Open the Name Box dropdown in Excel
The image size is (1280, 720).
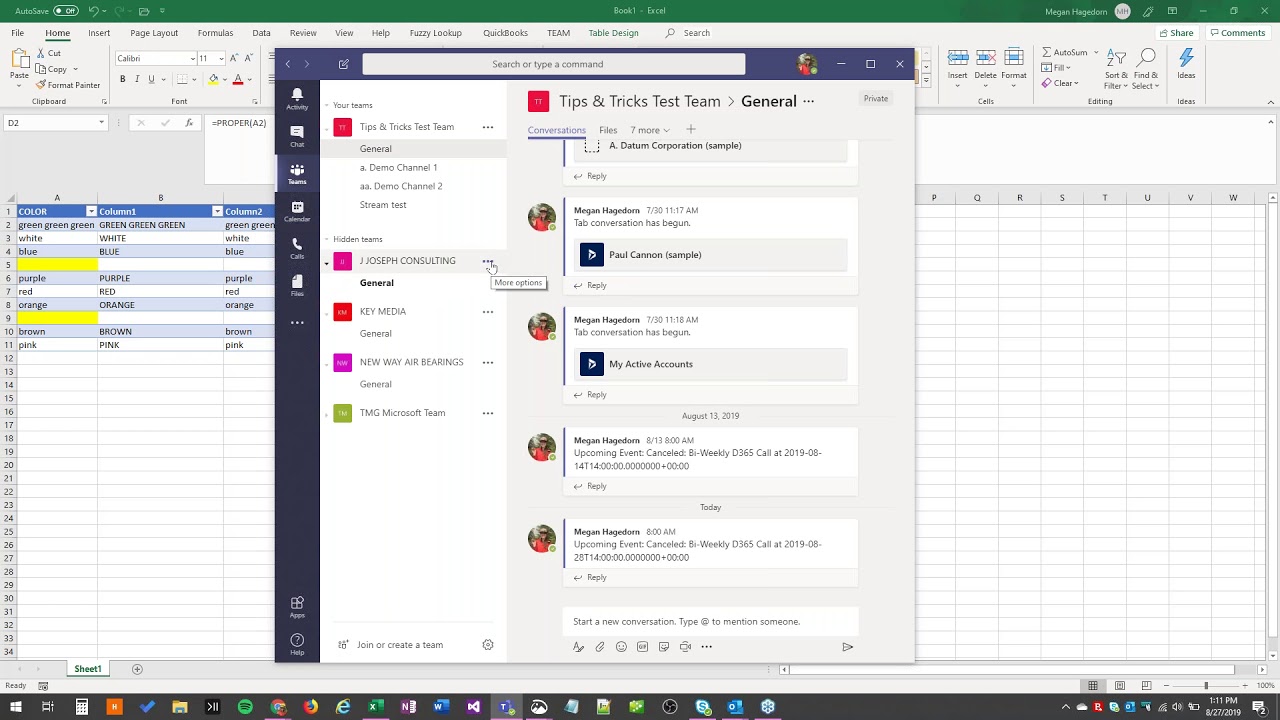(x=101, y=123)
